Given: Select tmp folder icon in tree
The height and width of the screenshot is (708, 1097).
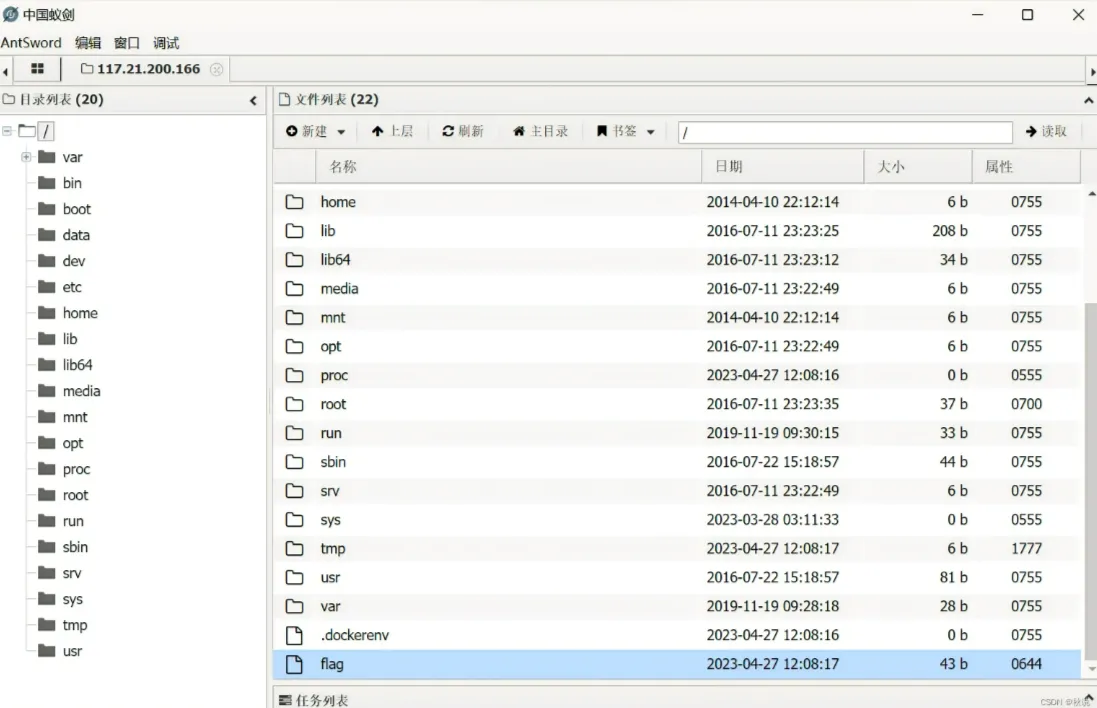Looking at the screenshot, I should point(47,625).
